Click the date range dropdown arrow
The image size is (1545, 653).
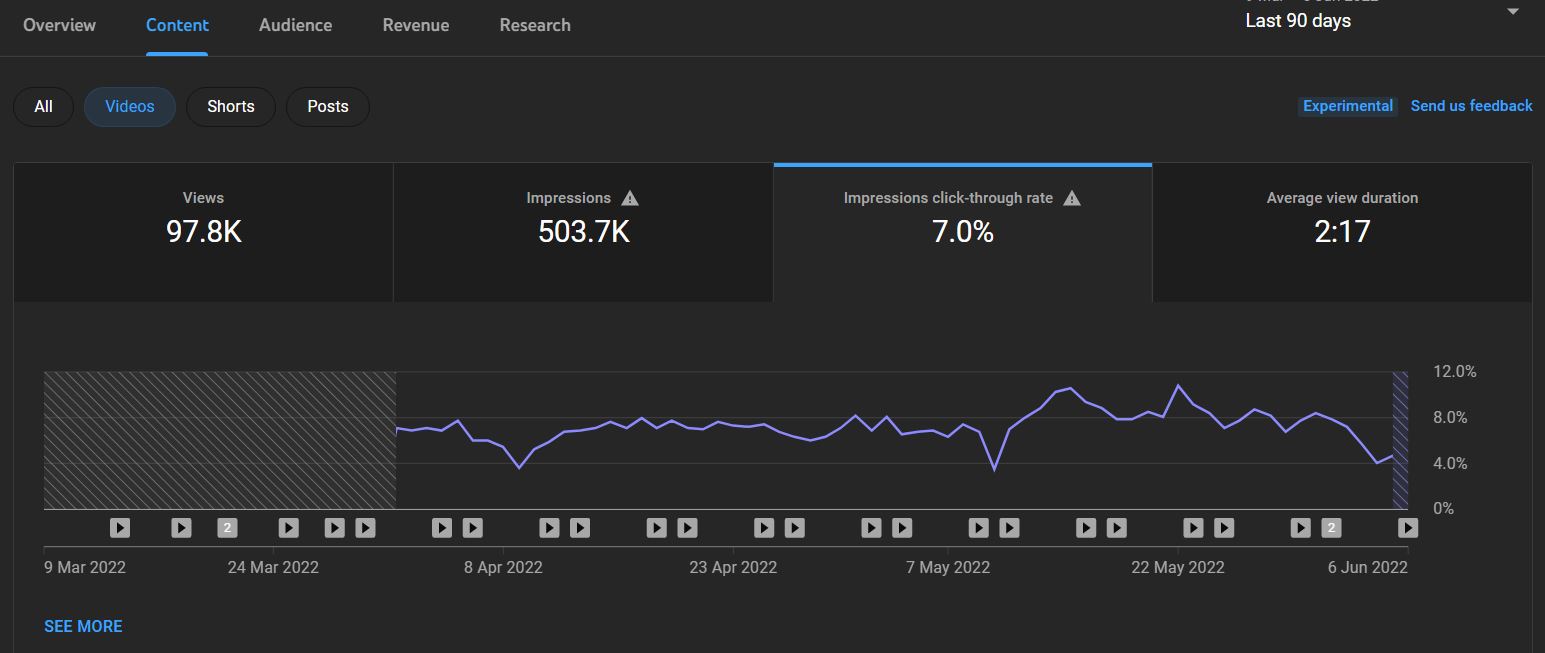pyautogui.click(x=1513, y=12)
